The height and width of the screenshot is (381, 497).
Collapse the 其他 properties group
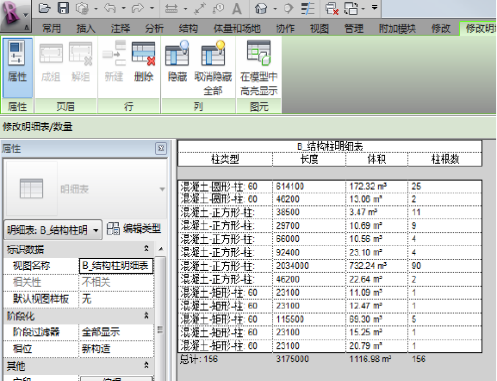point(146,365)
